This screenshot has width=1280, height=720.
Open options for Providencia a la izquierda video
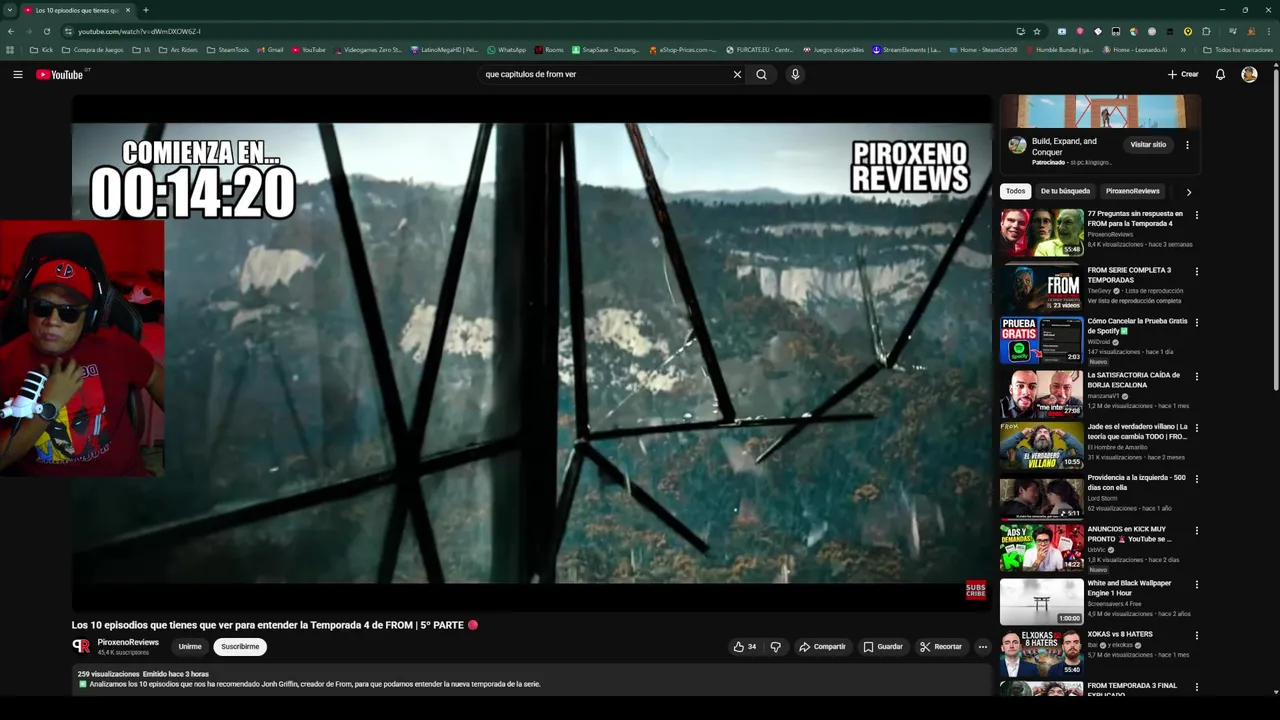click(1196, 479)
